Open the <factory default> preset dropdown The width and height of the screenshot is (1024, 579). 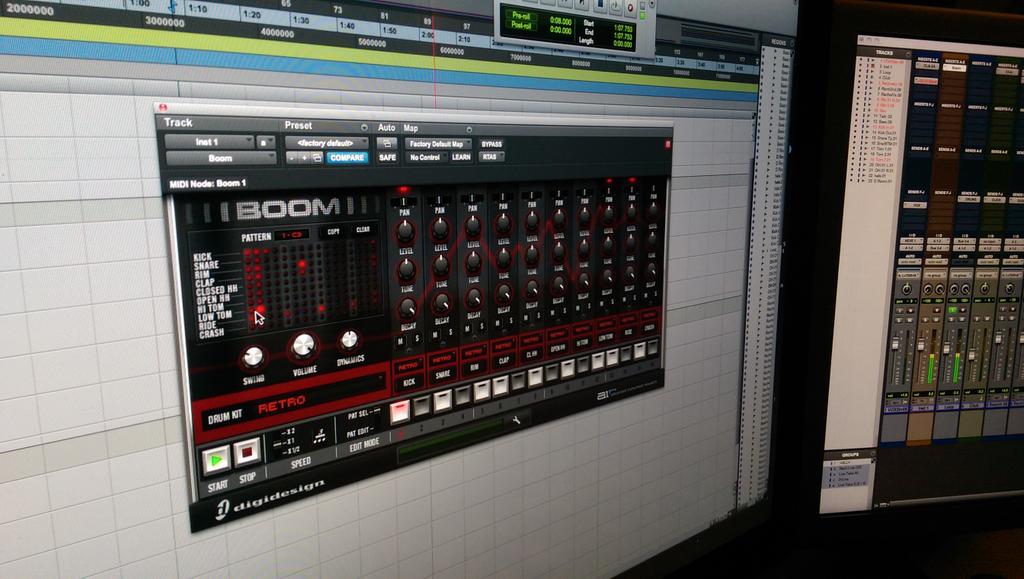(326, 143)
